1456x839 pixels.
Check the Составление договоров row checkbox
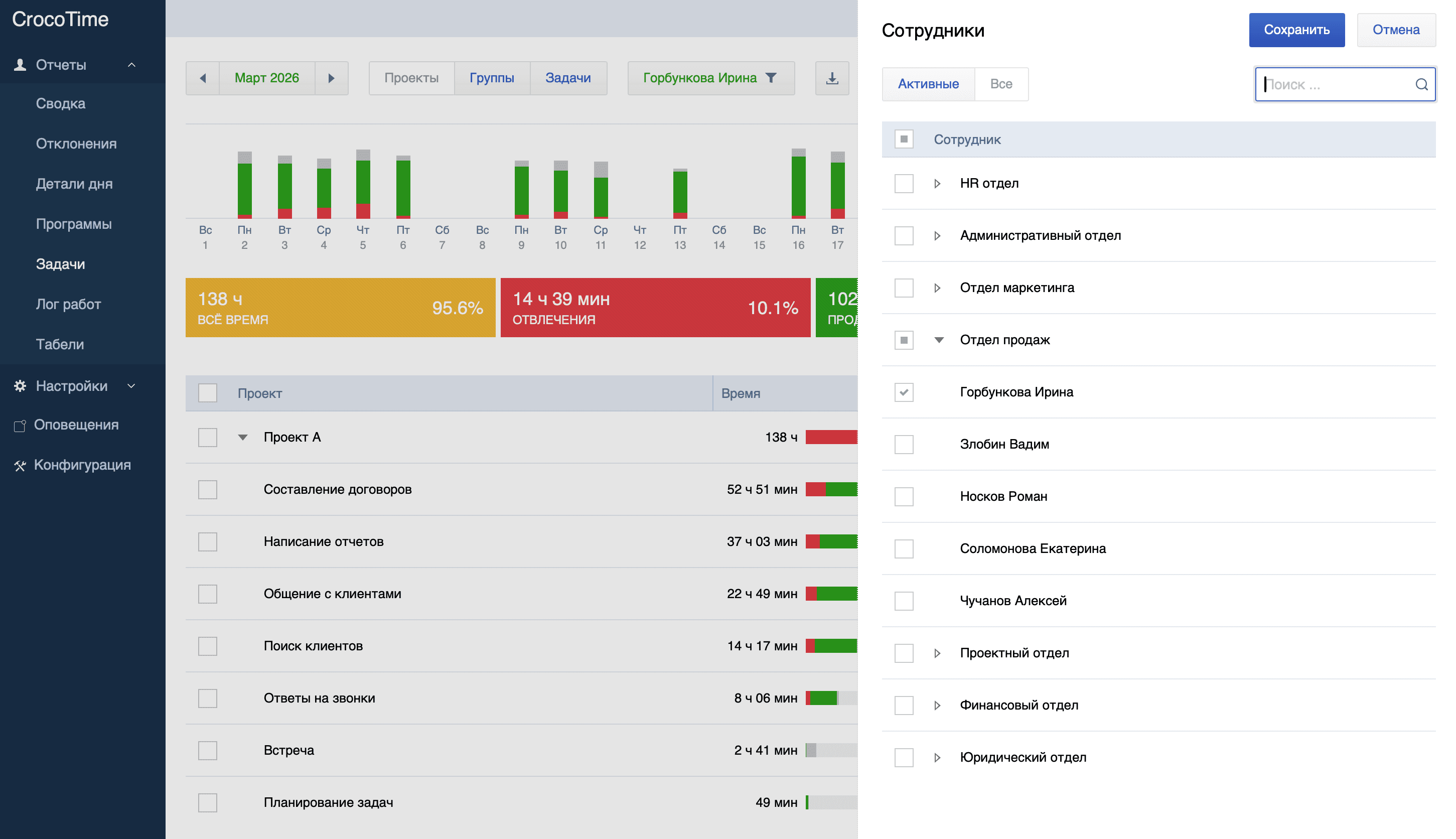tap(207, 489)
